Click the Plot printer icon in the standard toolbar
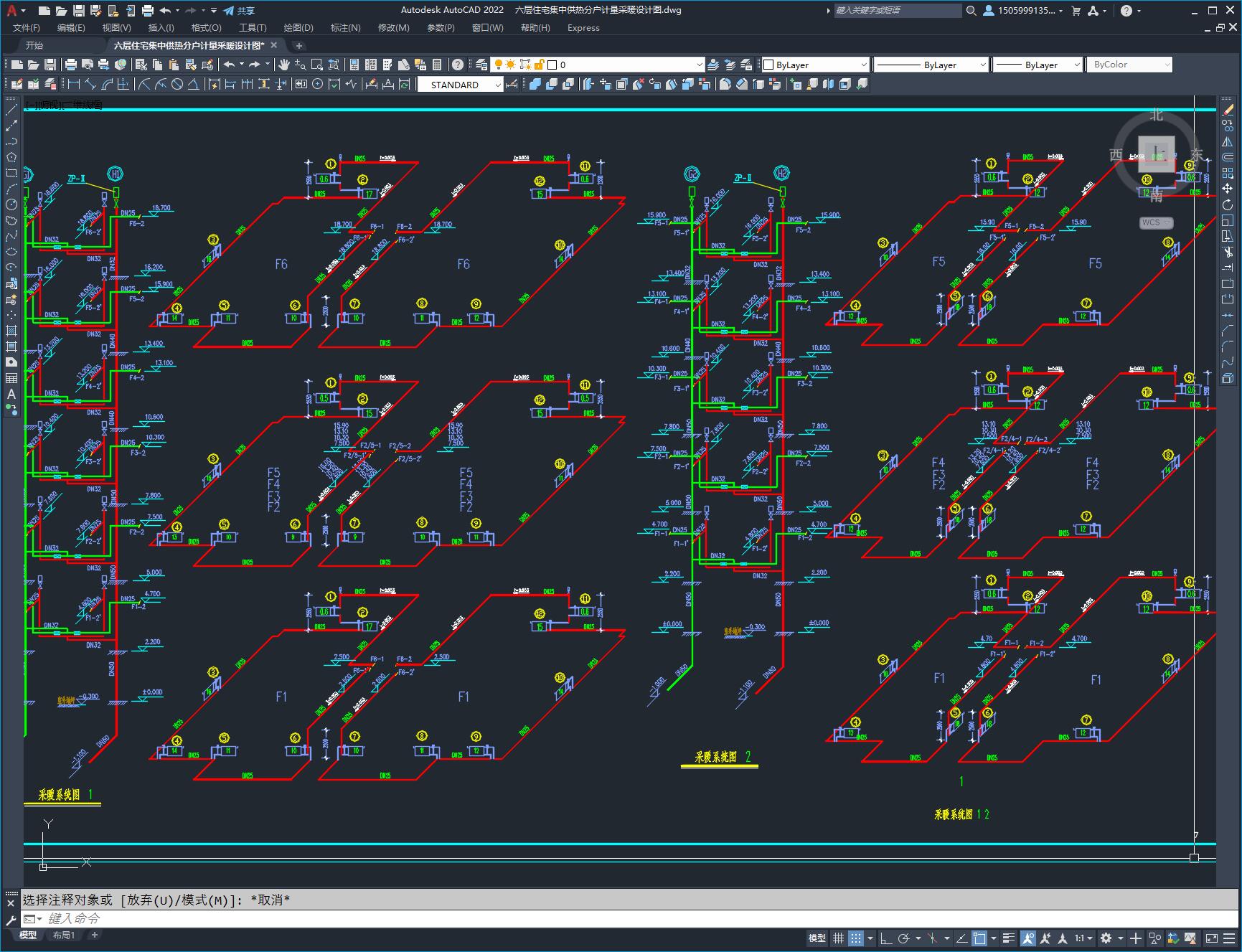The image size is (1242, 952). tap(70, 65)
